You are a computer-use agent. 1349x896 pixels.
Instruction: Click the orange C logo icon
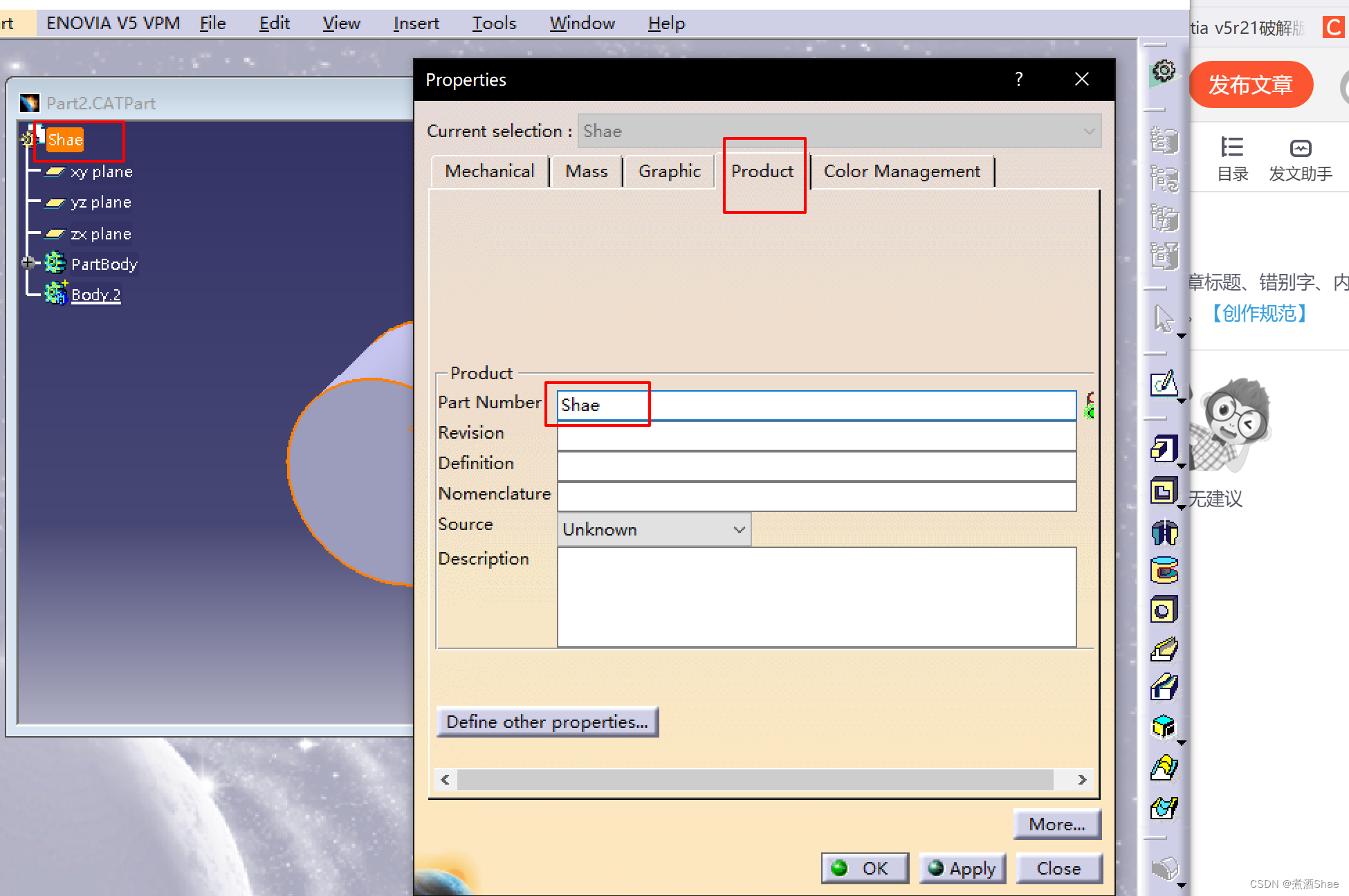tap(1333, 27)
